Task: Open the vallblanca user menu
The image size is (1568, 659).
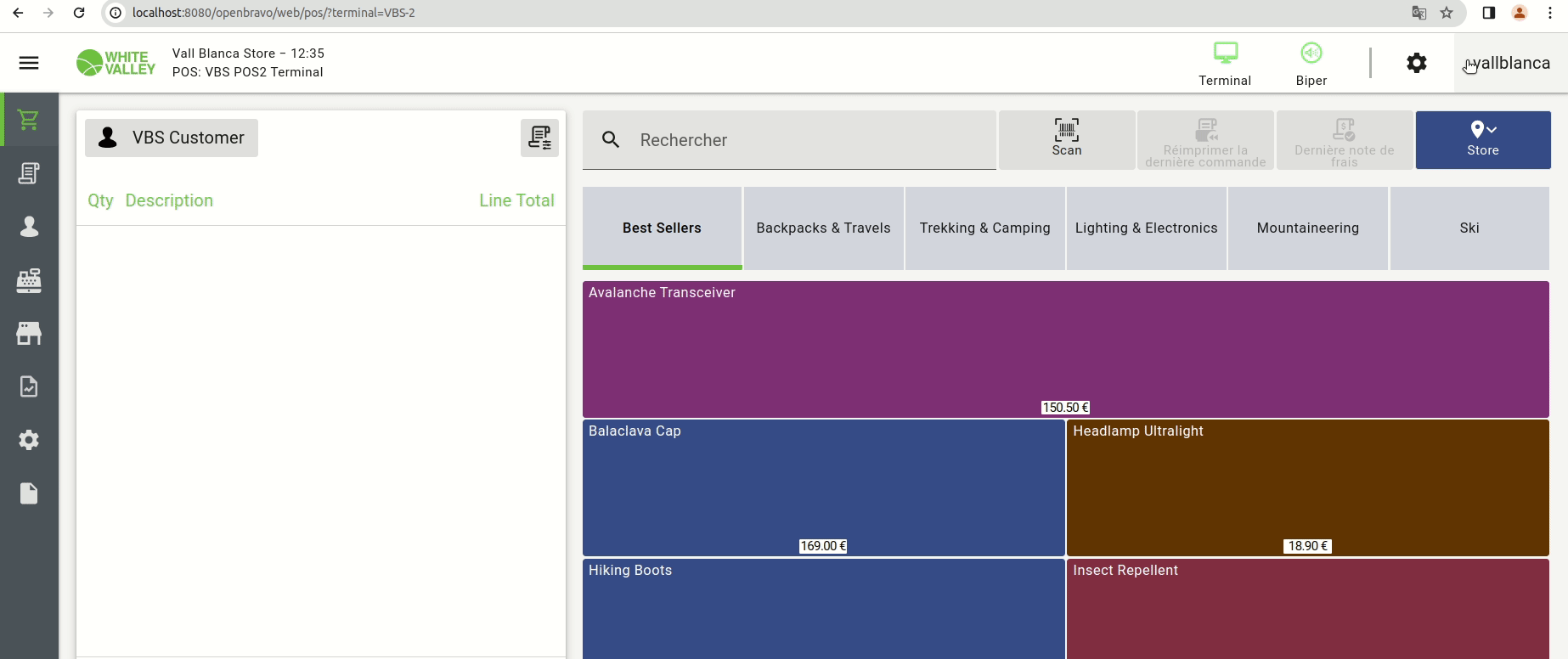Action: (x=1510, y=63)
